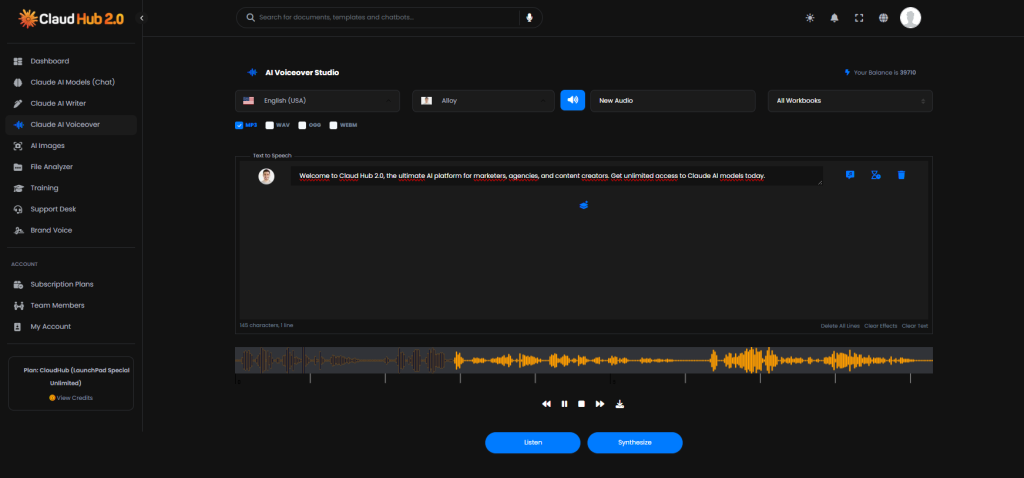
Task: Click Delete All Lines
Action: 840,326
